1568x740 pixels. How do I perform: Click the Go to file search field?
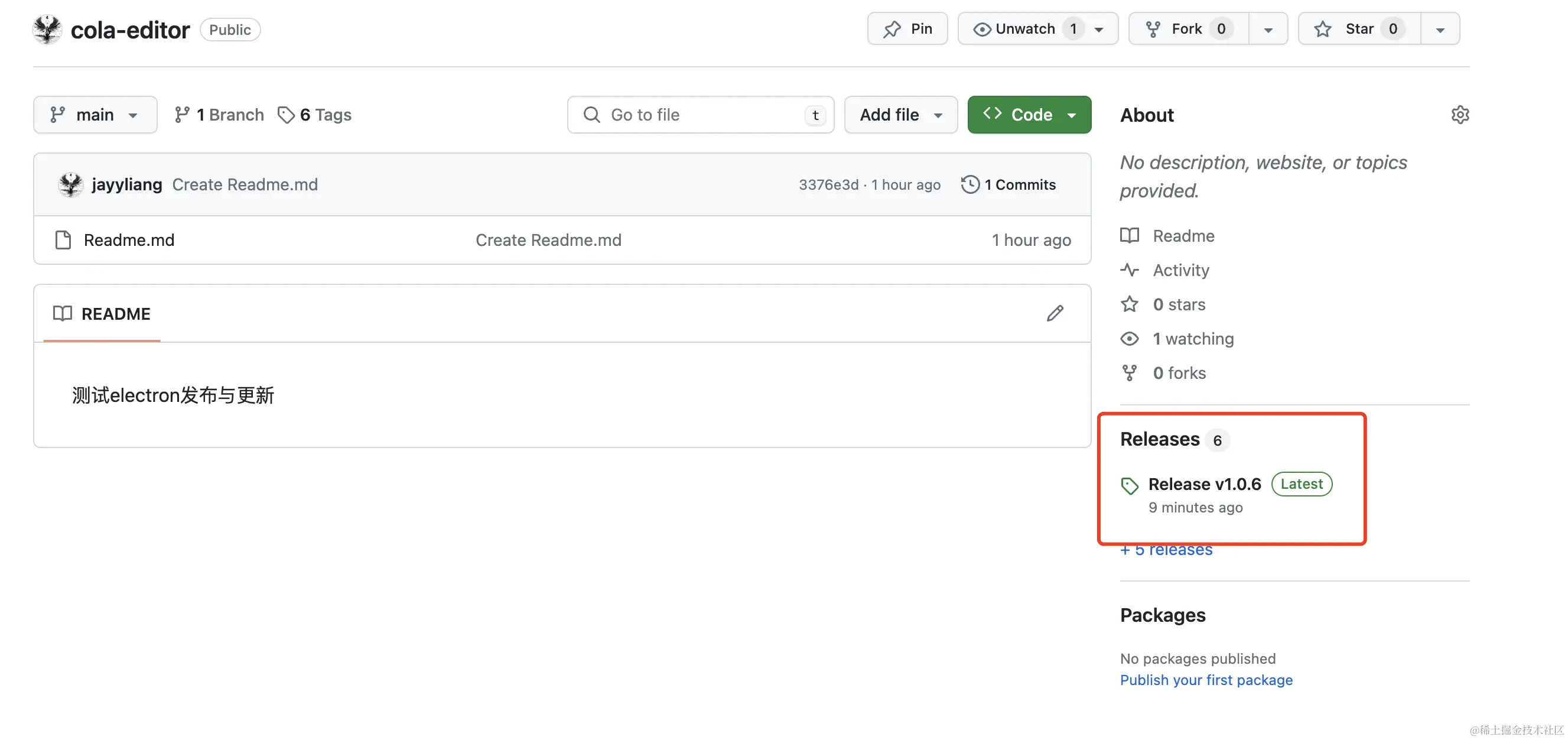tap(700, 115)
